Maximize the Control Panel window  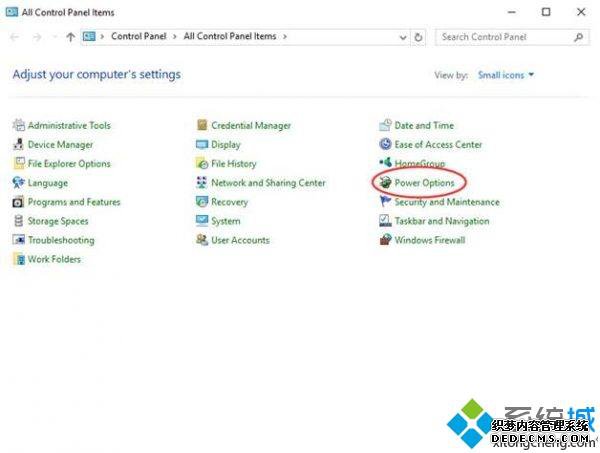(546, 12)
